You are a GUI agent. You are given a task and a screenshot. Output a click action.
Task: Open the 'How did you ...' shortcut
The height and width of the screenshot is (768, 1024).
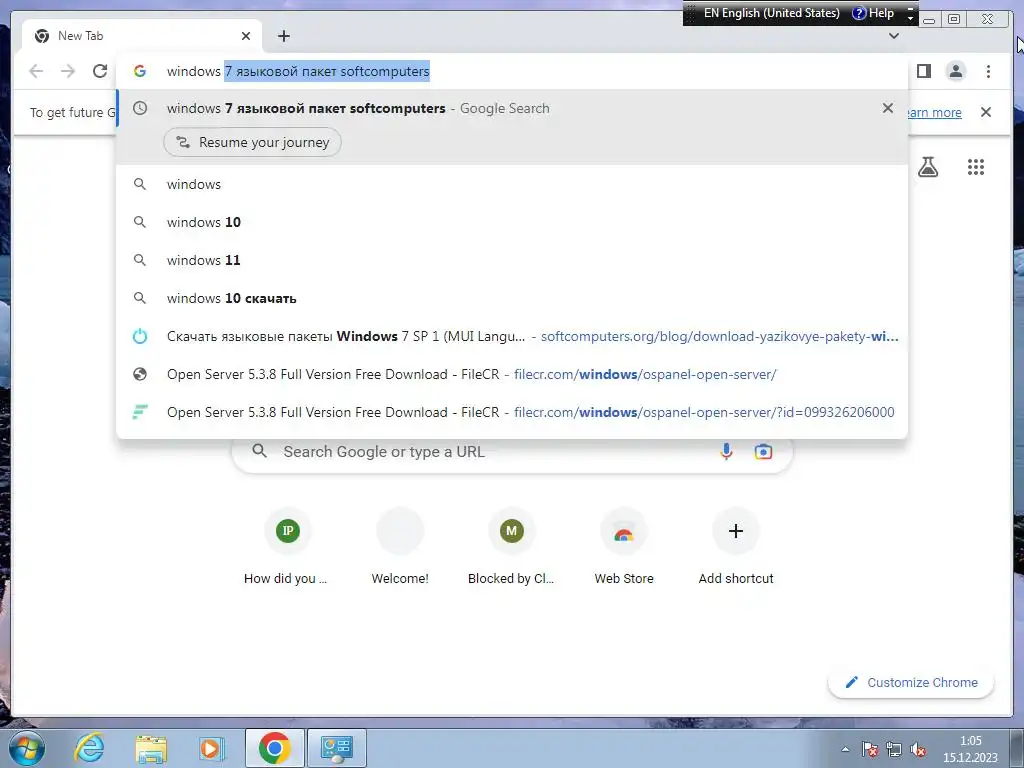pyautogui.click(x=287, y=549)
